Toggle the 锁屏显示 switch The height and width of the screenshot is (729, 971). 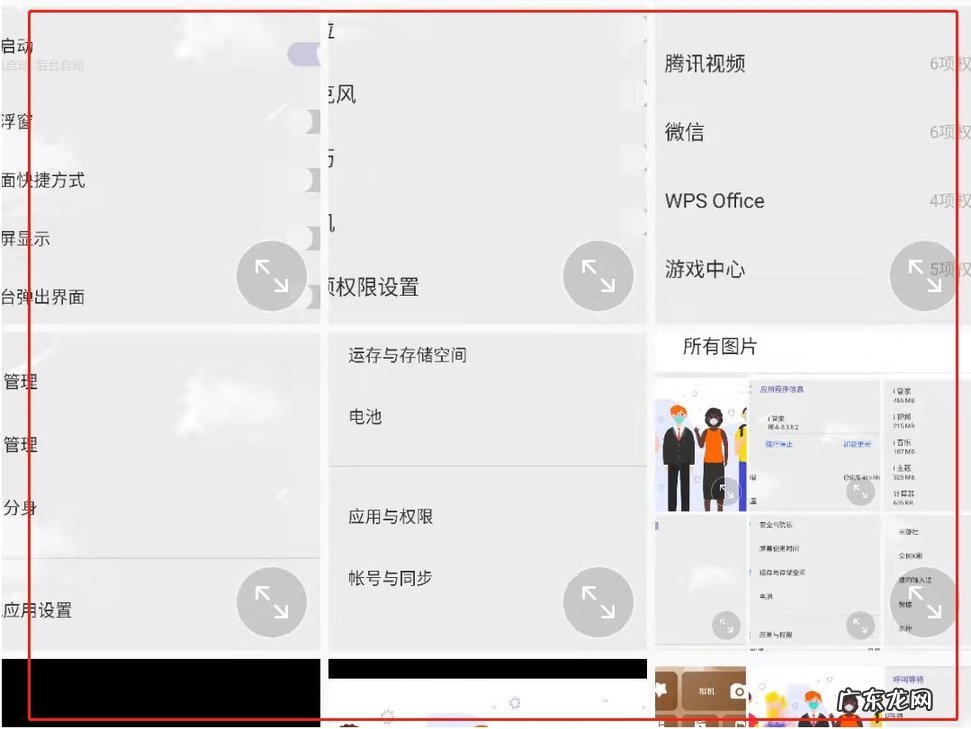[x=310, y=238]
